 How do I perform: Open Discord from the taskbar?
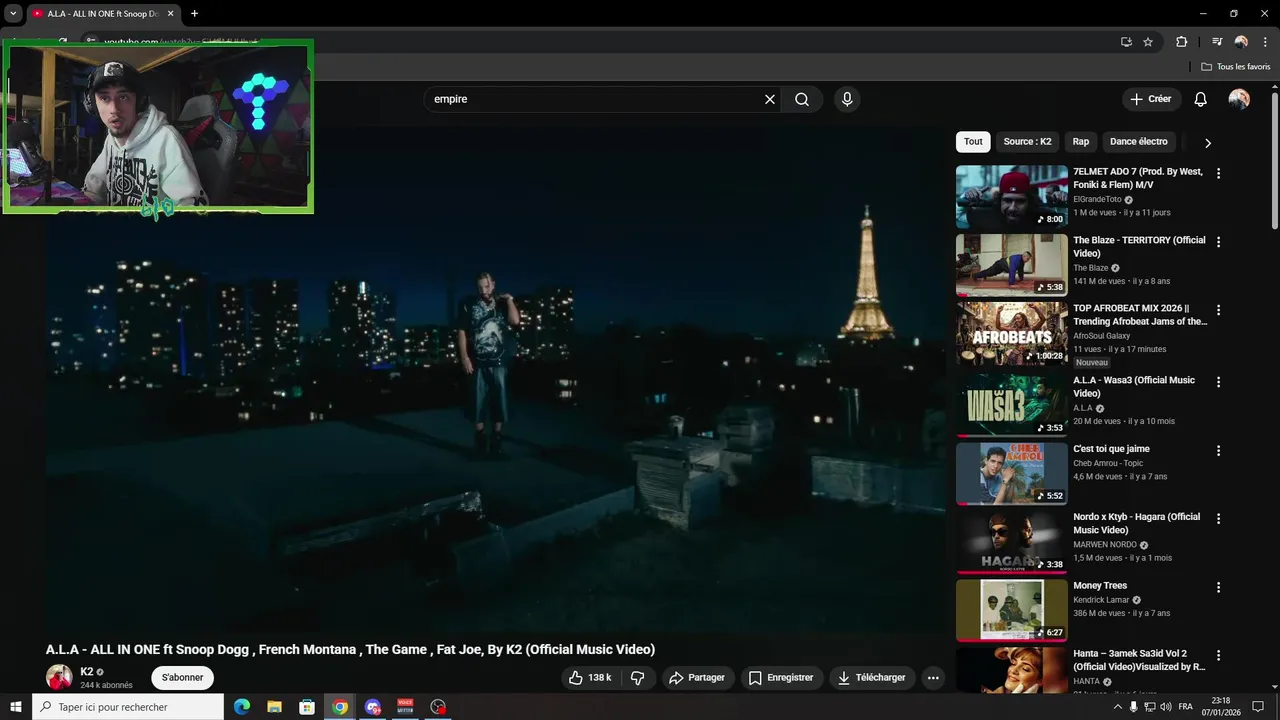pos(373,707)
